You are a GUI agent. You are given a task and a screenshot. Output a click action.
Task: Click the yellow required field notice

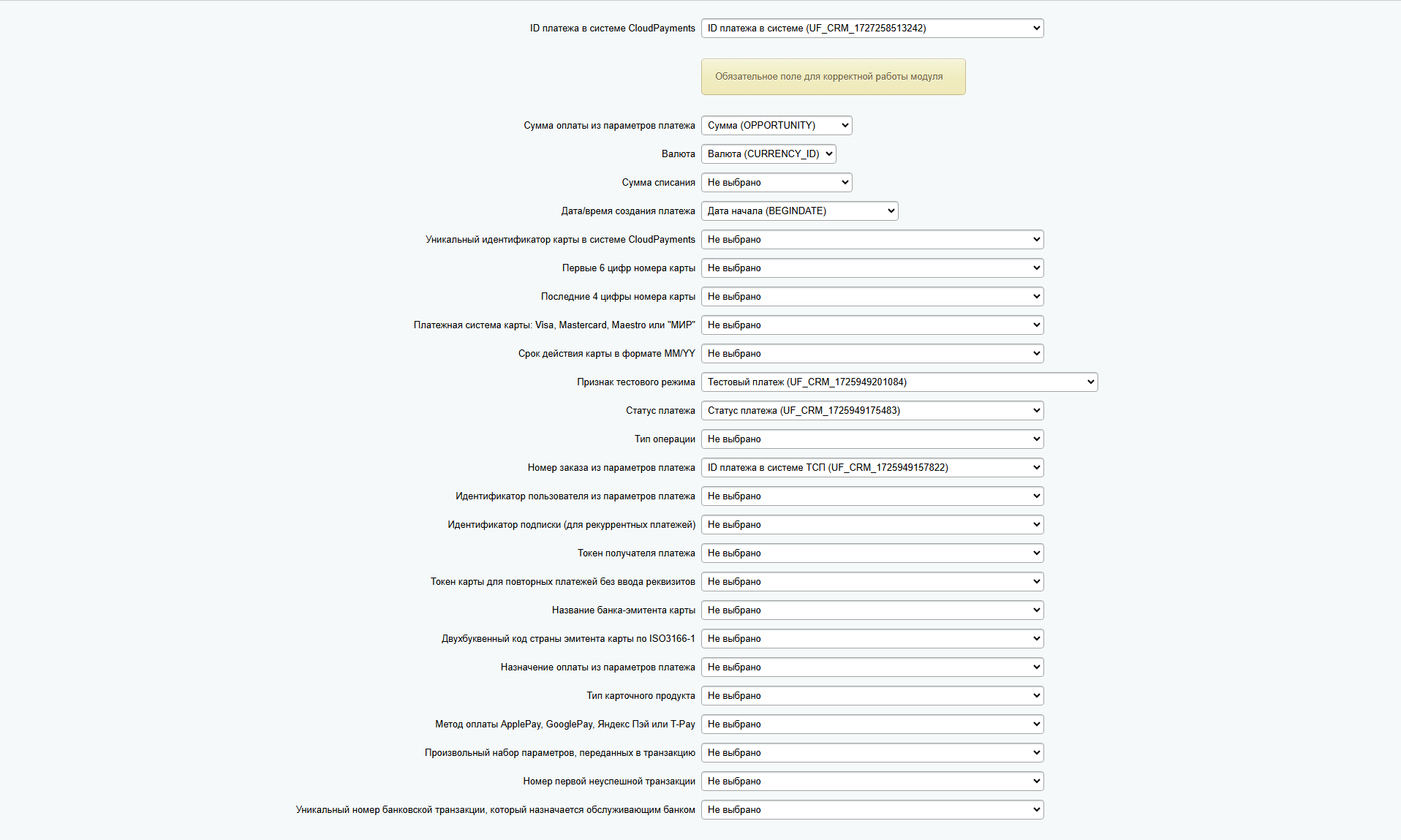click(x=833, y=76)
